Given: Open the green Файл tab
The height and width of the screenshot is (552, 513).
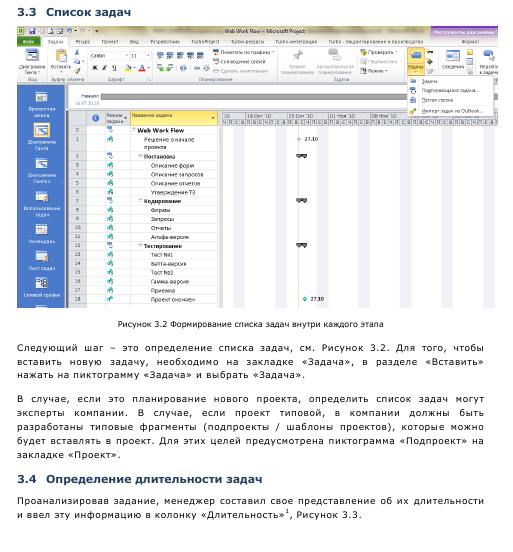Looking at the screenshot, I should (x=29, y=42).
